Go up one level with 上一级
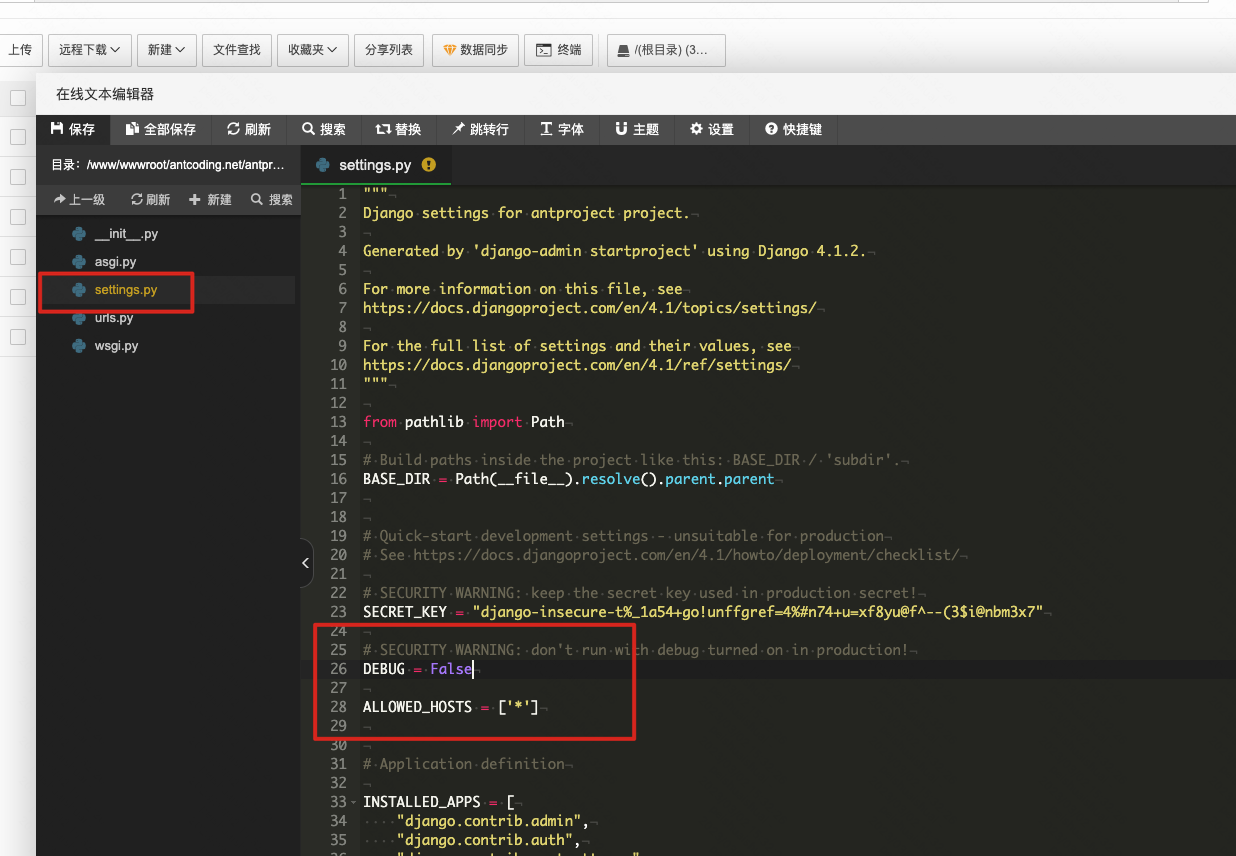The image size is (1236, 856). point(79,199)
